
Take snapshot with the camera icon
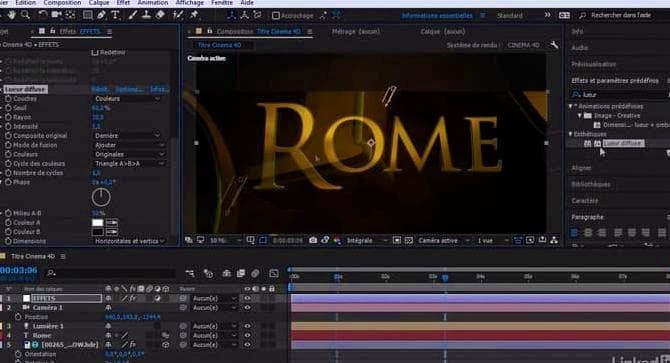click(313, 240)
